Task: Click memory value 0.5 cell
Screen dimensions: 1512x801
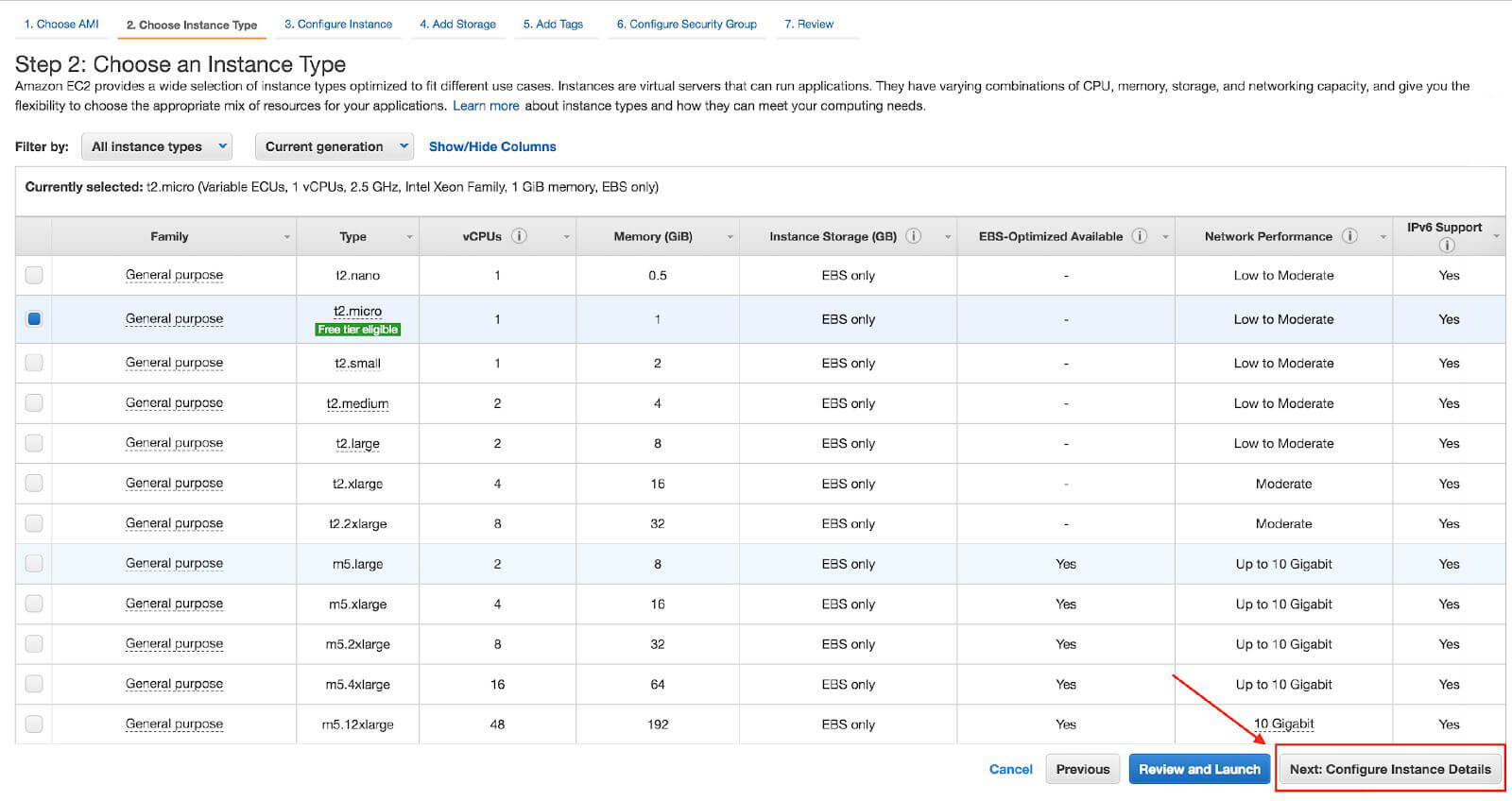Action: click(x=658, y=275)
